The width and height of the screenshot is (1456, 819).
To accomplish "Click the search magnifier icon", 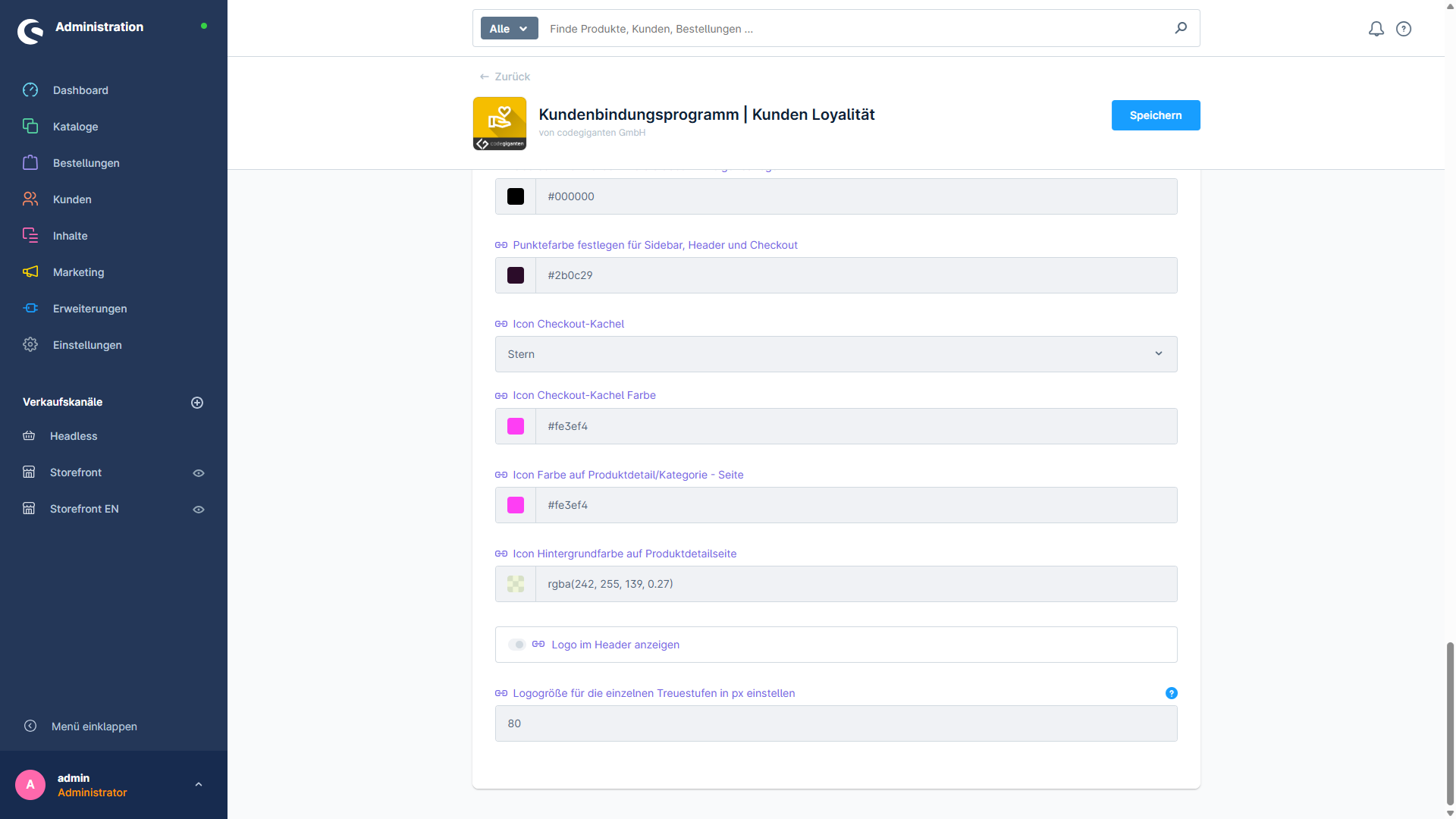I will click(1181, 28).
